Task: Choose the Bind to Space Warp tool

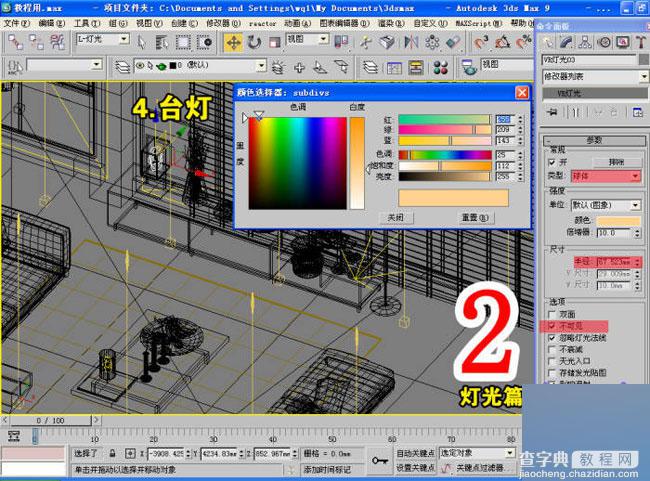Action: [57, 42]
